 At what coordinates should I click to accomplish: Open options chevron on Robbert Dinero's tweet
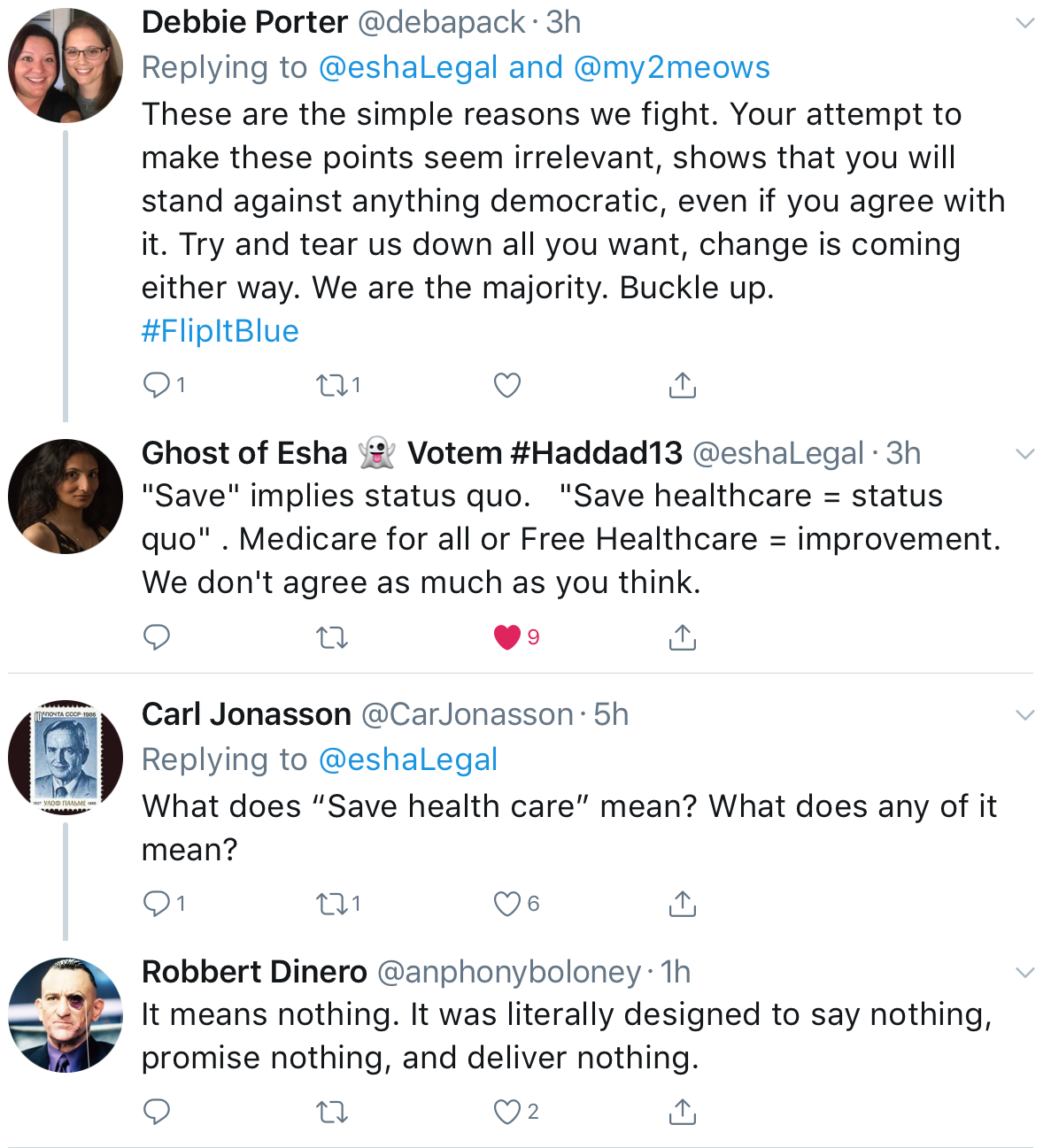[1024, 973]
